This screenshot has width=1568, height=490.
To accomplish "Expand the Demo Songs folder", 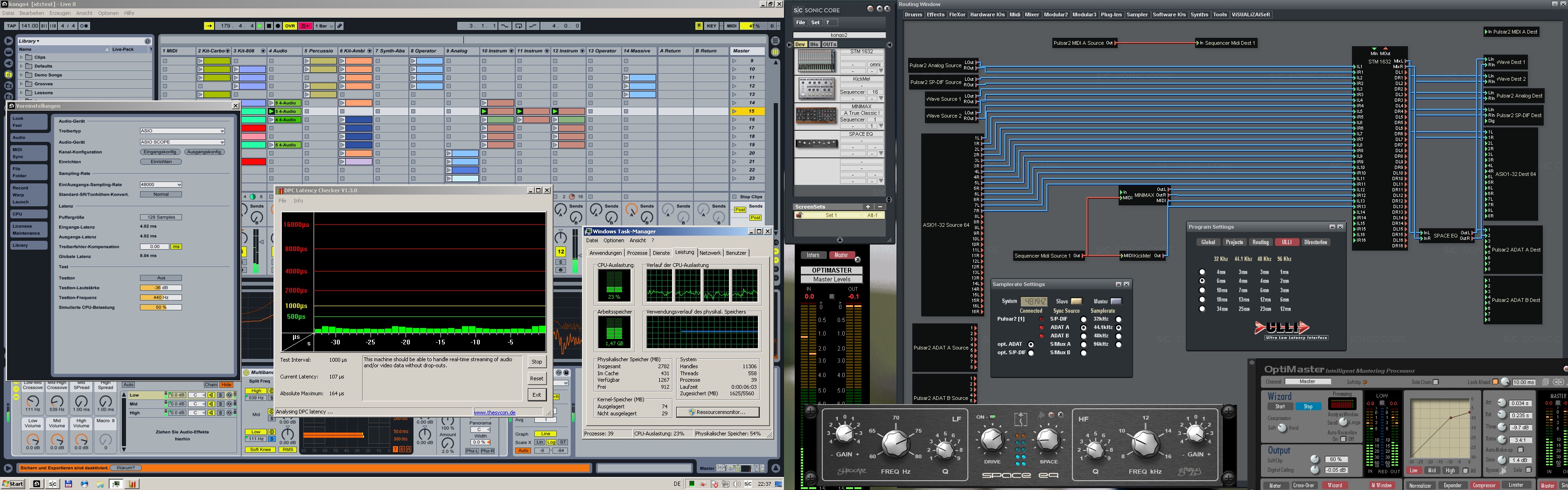I will tap(21, 75).
